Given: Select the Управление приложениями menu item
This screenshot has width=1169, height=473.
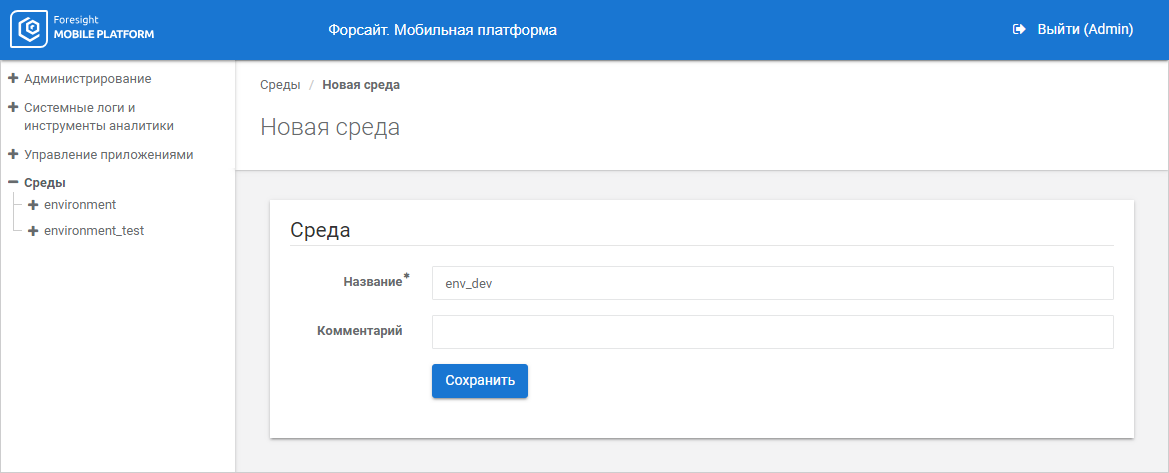Looking at the screenshot, I should (x=108, y=155).
